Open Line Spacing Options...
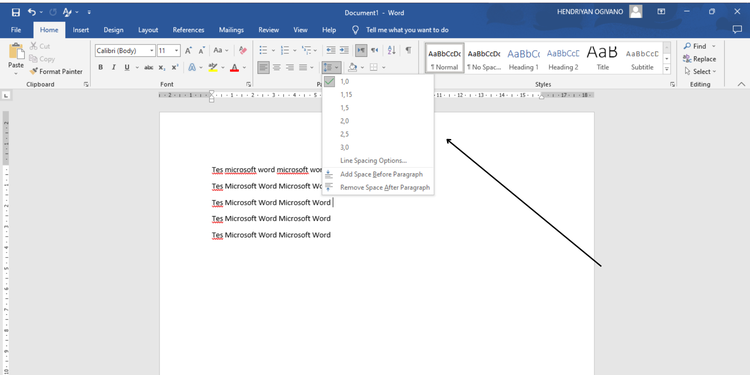Image resolution: width=750 pixels, height=375 pixels. point(378,161)
